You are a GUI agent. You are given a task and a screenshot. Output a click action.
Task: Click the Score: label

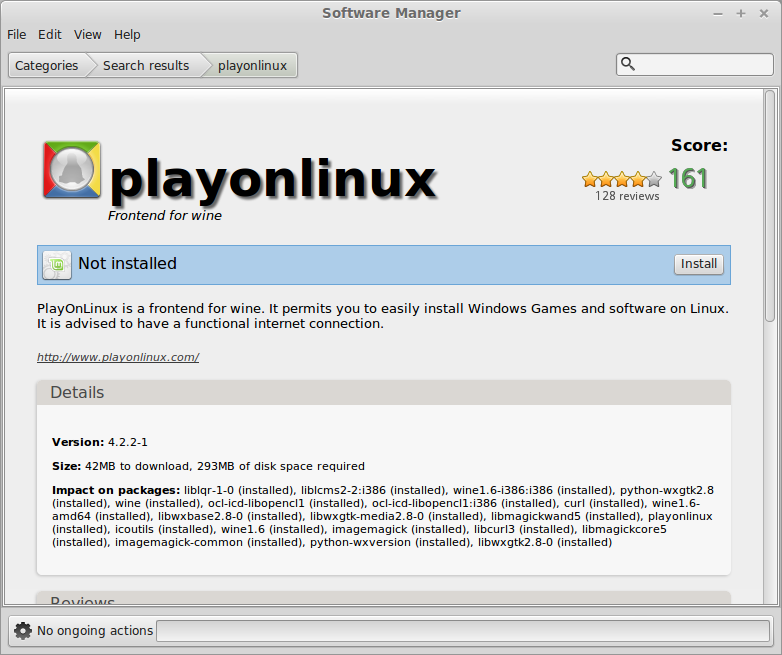699,145
